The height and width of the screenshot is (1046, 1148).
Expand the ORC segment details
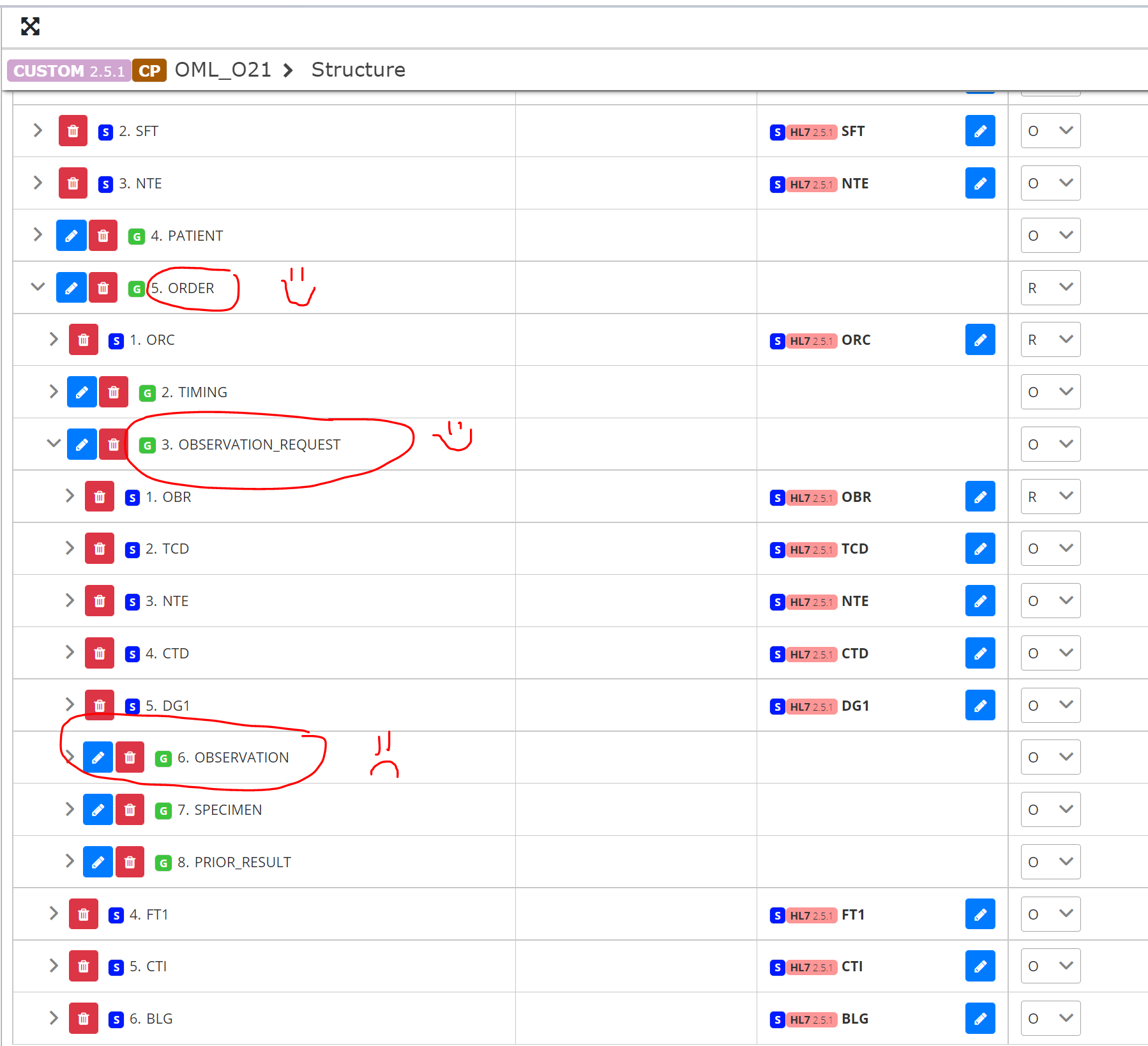[54, 339]
